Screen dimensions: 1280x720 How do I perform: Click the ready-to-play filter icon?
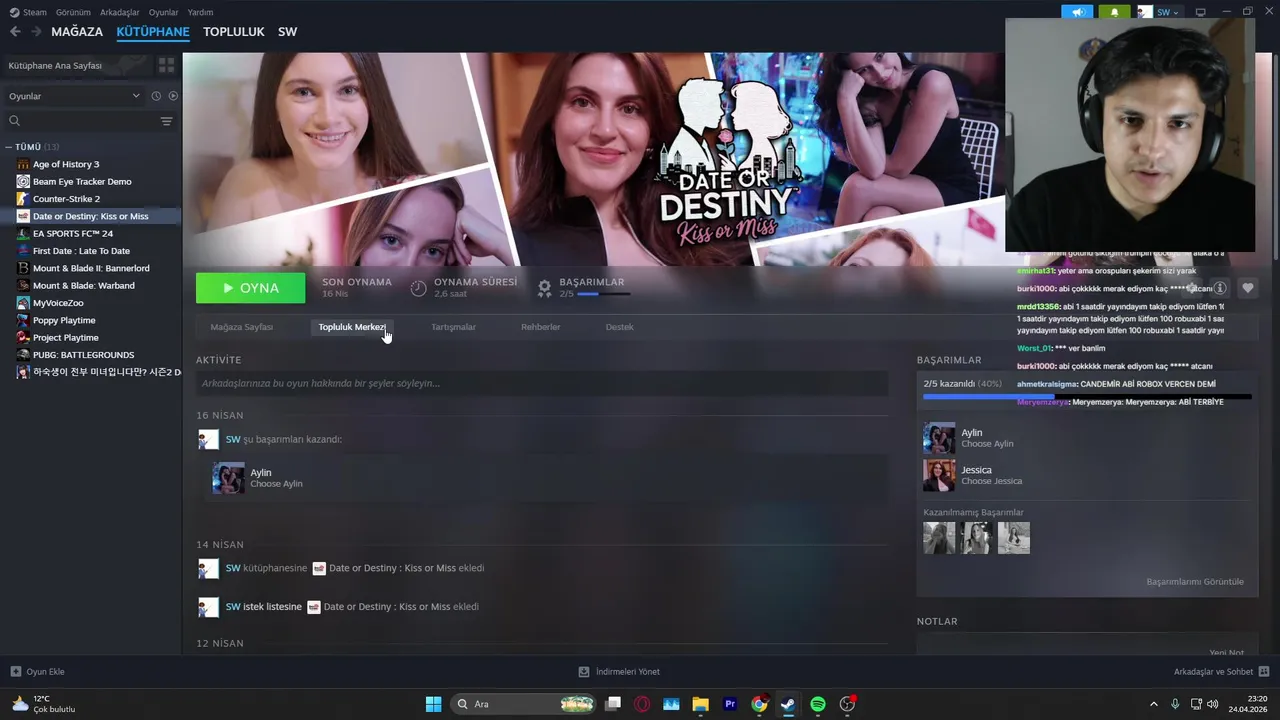[173, 96]
